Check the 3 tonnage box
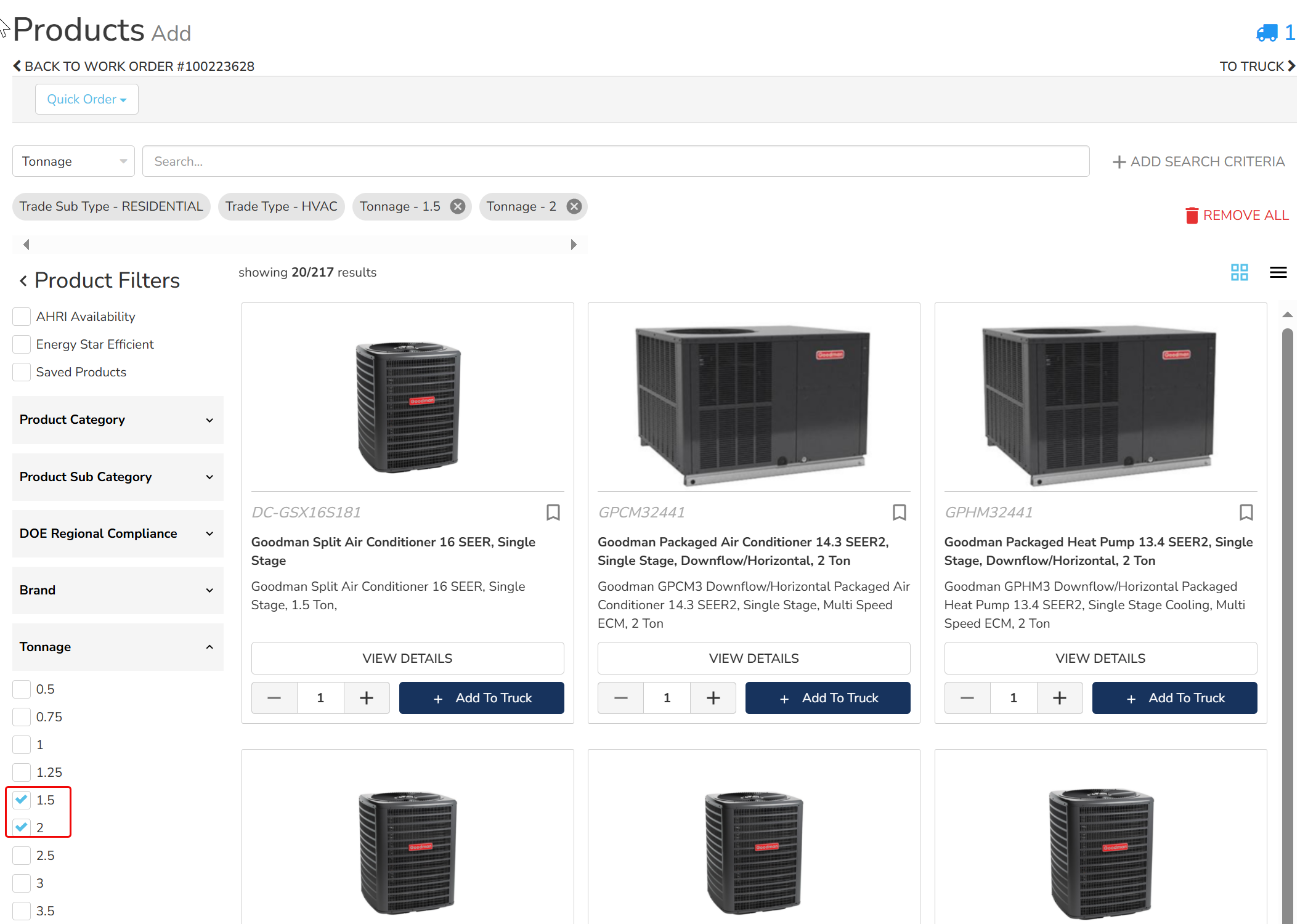This screenshot has width=1300, height=924. tap(22, 883)
